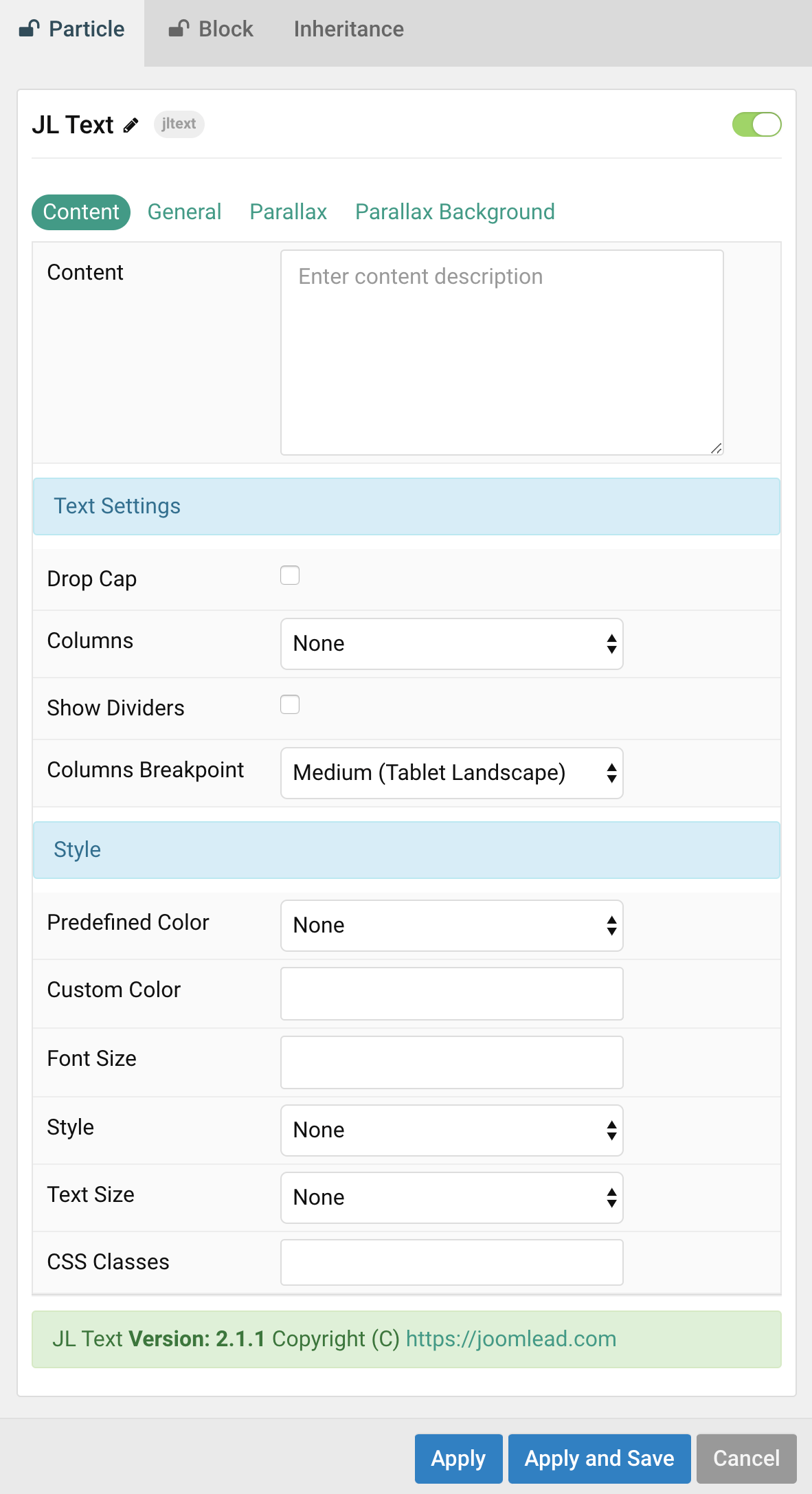This screenshot has height=1494, width=812.
Task: Click the Cancel button
Action: pos(746,1458)
